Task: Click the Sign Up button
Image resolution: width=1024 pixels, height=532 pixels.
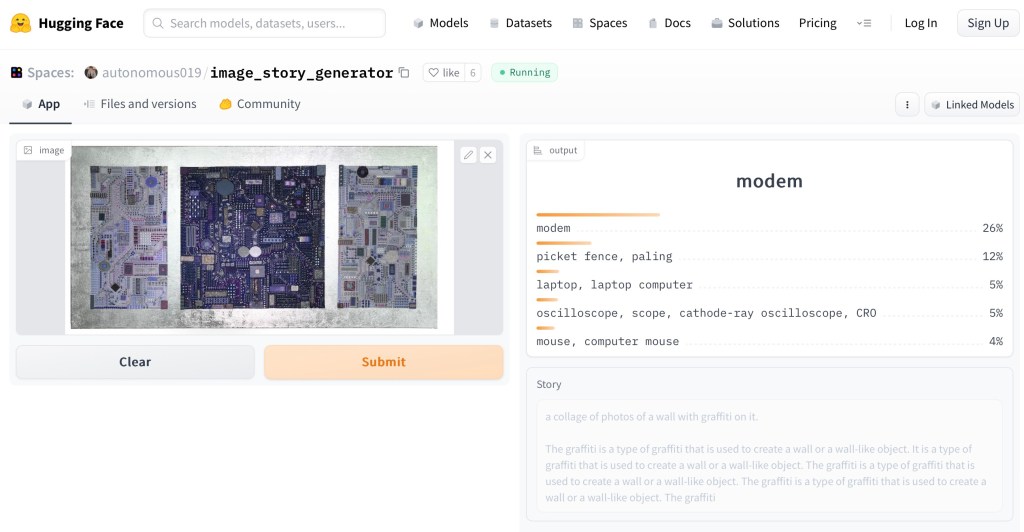Action: [988, 23]
